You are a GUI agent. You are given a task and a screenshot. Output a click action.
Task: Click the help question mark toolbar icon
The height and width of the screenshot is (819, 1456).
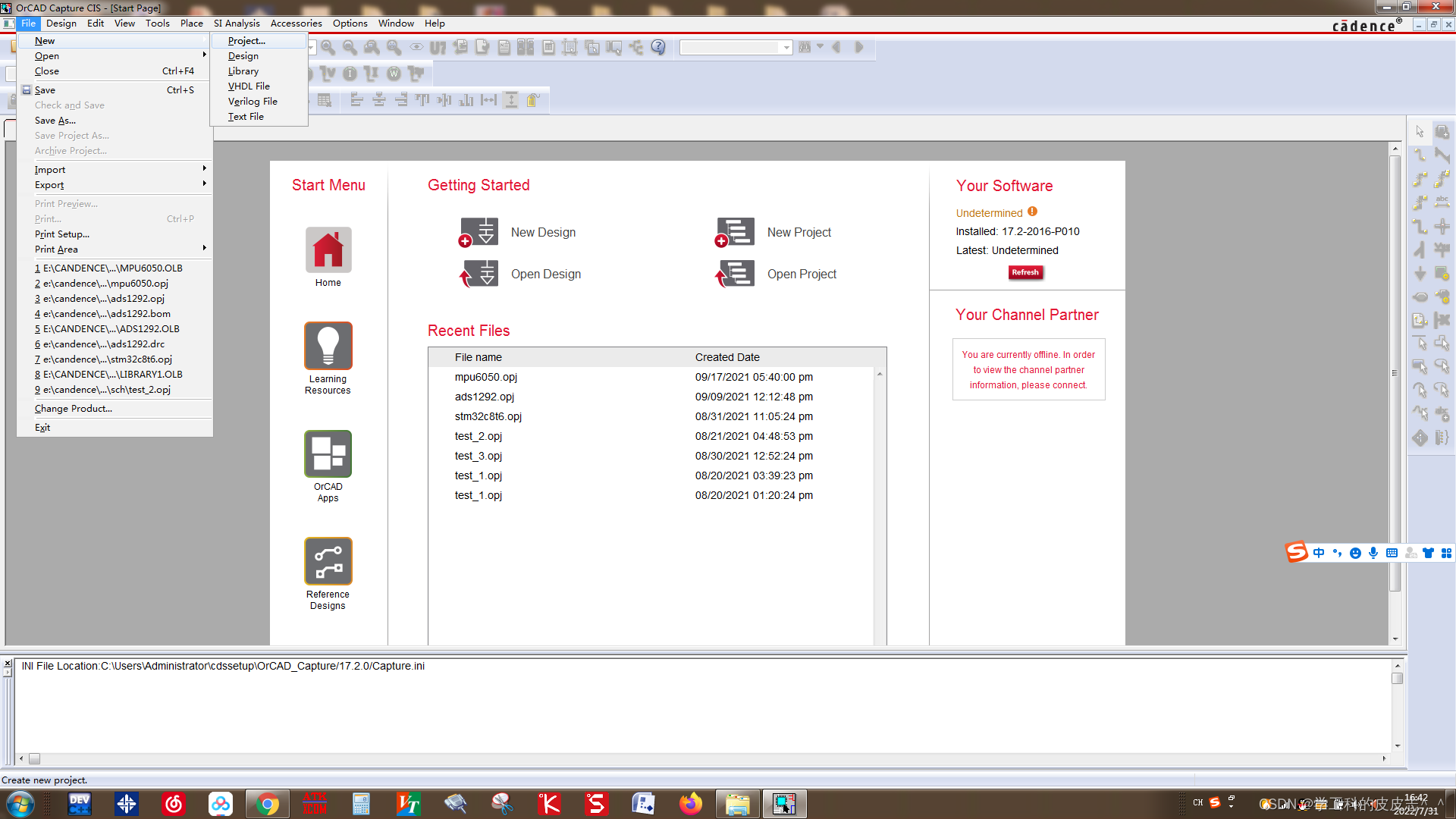coord(658,47)
